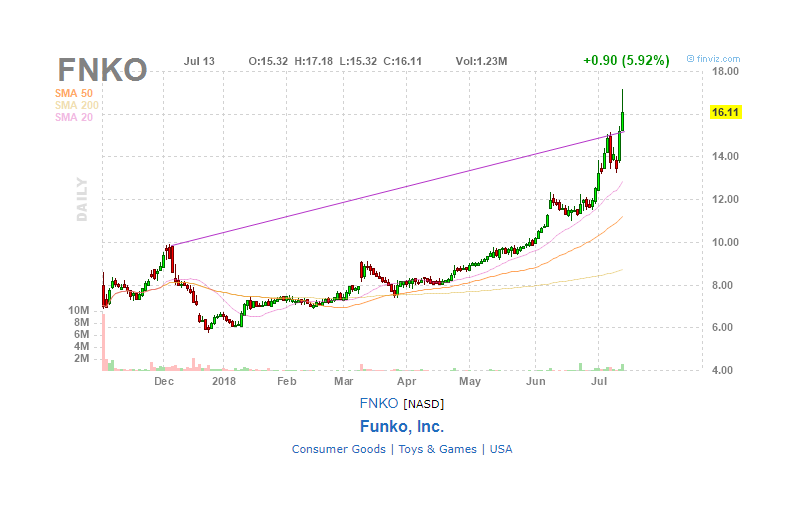Click the SMA 20 legend label
The width and height of the screenshot is (805, 507).
(x=74, y=117)
